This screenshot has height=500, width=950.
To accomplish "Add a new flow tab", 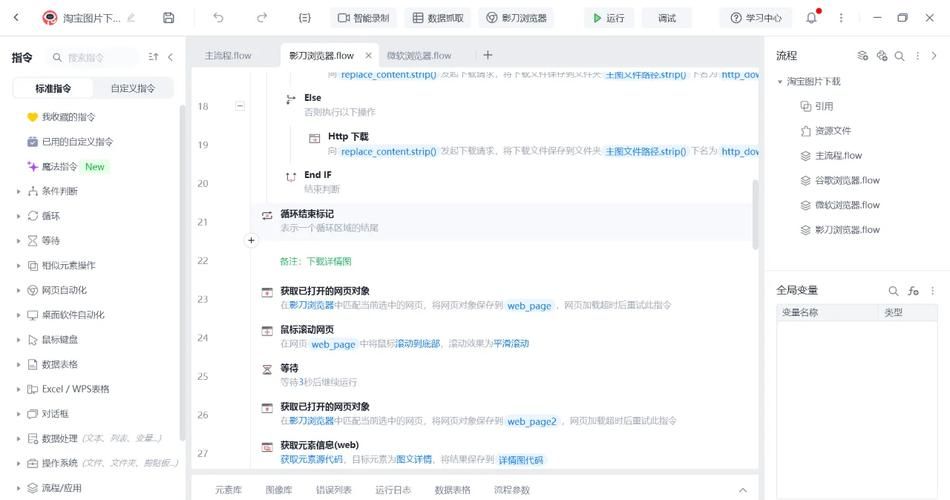I will tap(488, 55).
